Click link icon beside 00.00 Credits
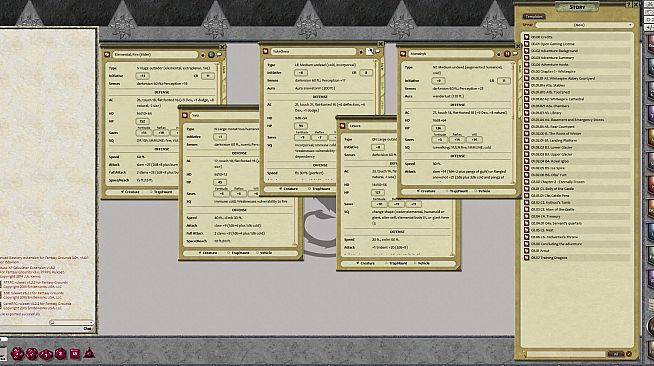 coord(526,37)
